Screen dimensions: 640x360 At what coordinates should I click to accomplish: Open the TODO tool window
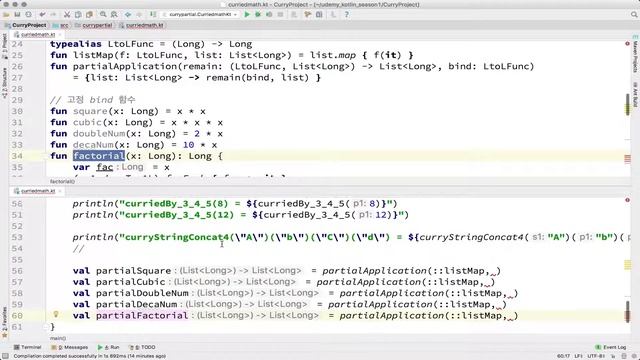coord(142,347)
